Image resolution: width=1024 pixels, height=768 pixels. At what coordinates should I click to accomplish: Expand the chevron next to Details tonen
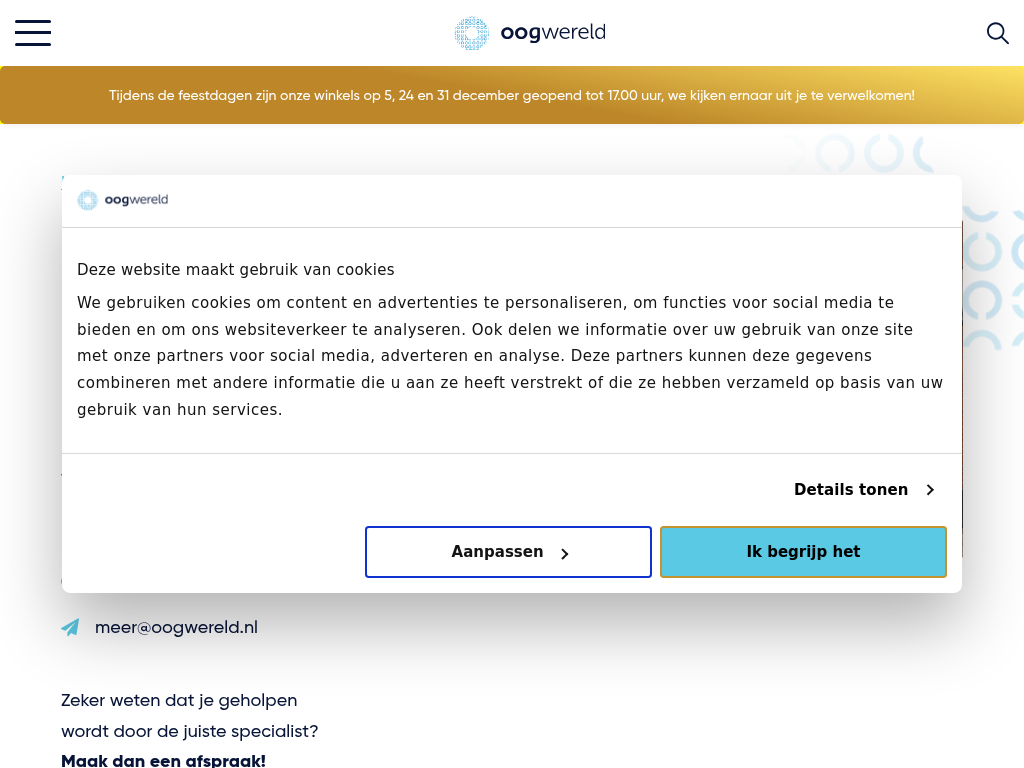coord(930,490)
